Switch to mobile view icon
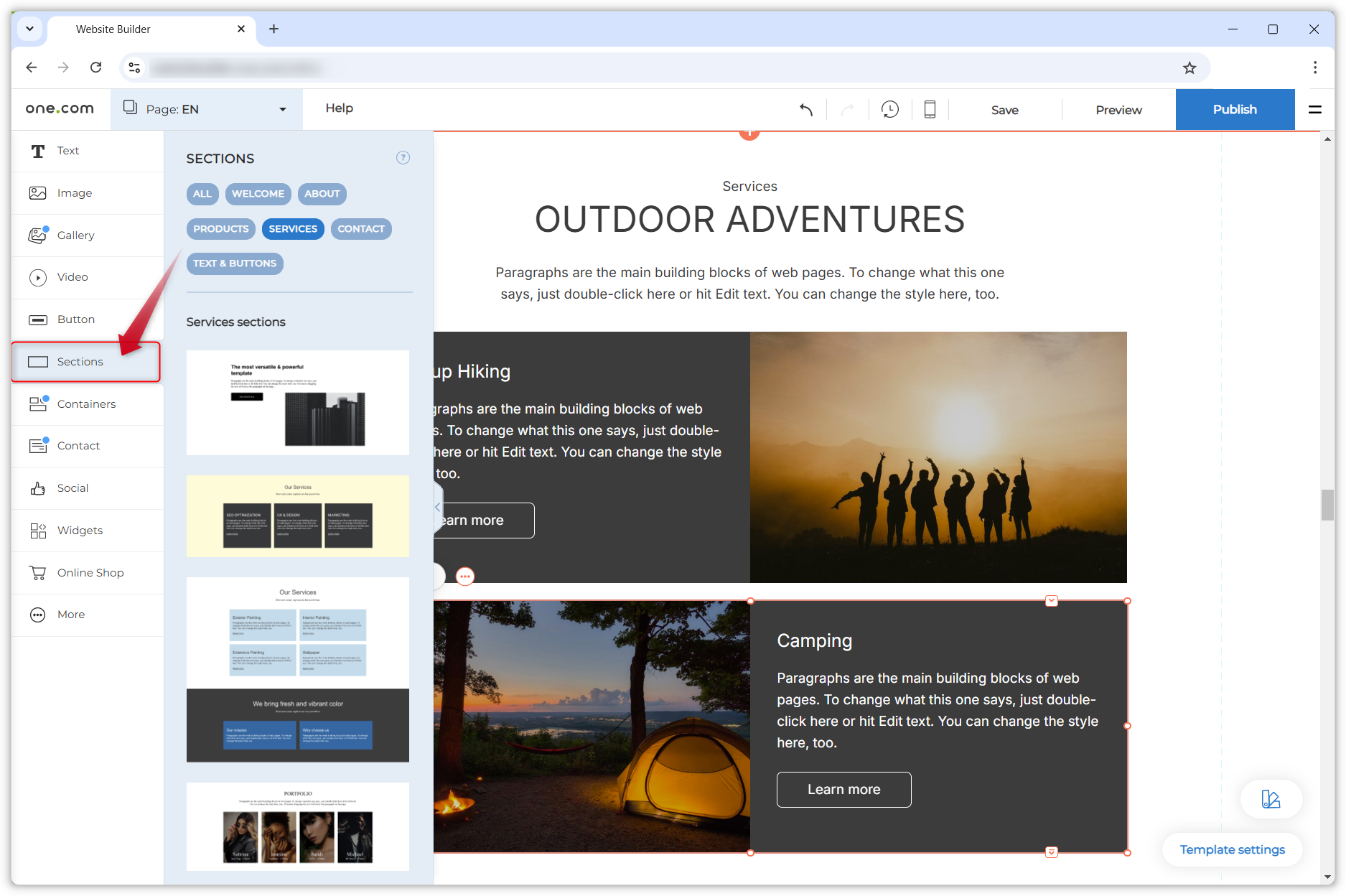The image size is (1346, 896). coord(930,110)
